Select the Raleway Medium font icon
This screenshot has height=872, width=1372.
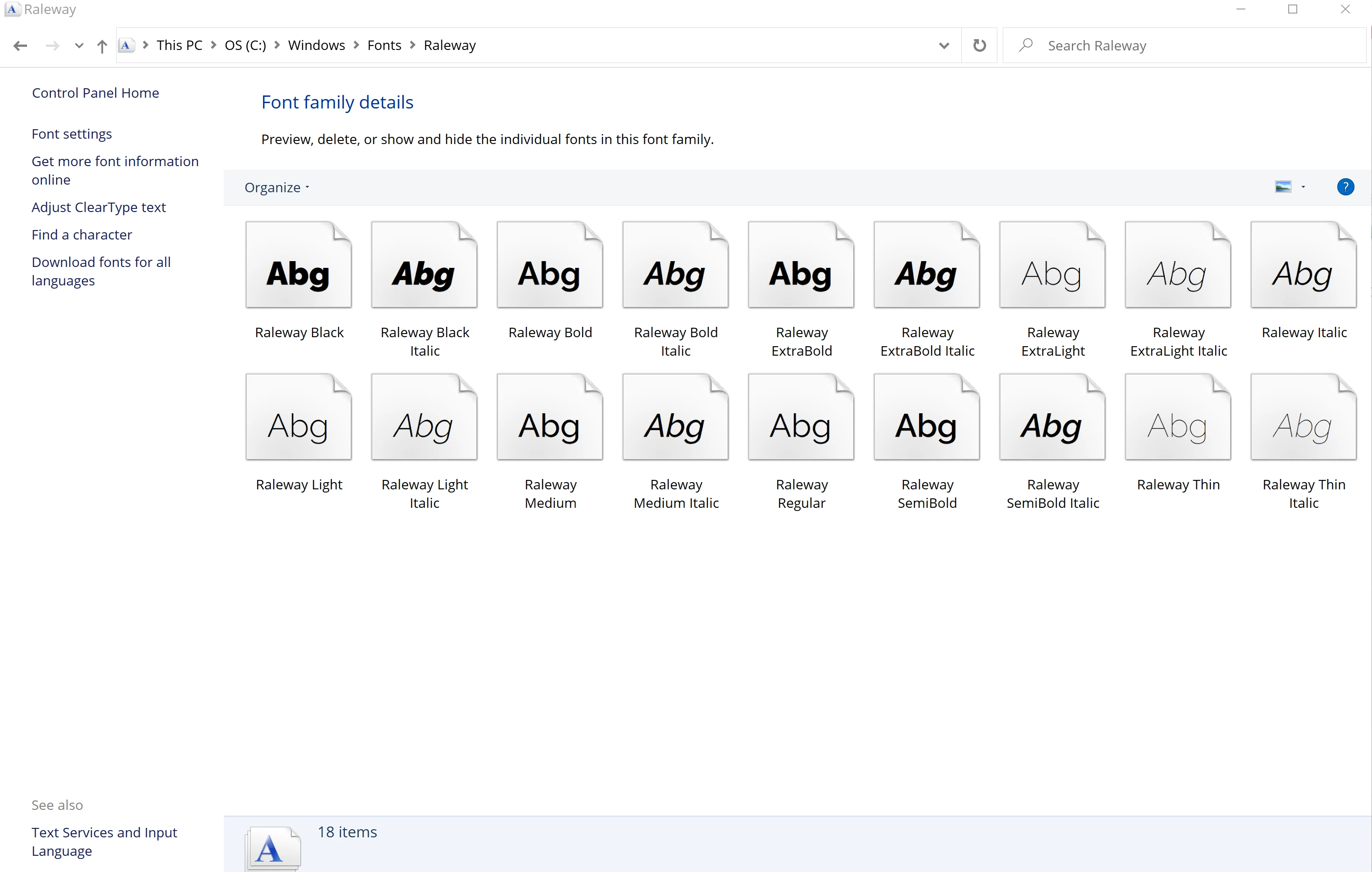(550, 417)
